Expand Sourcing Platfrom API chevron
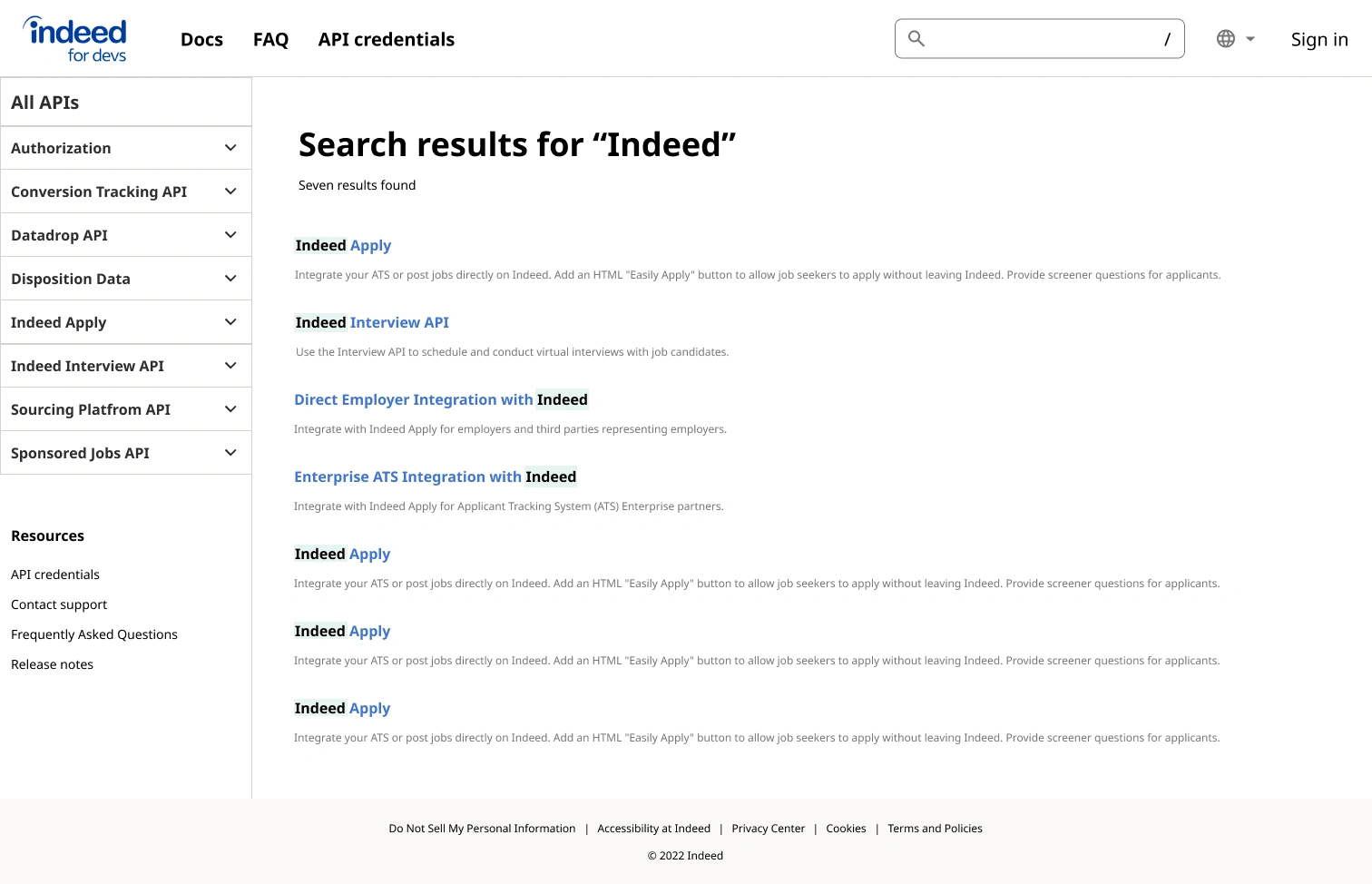 click(230, 409)
